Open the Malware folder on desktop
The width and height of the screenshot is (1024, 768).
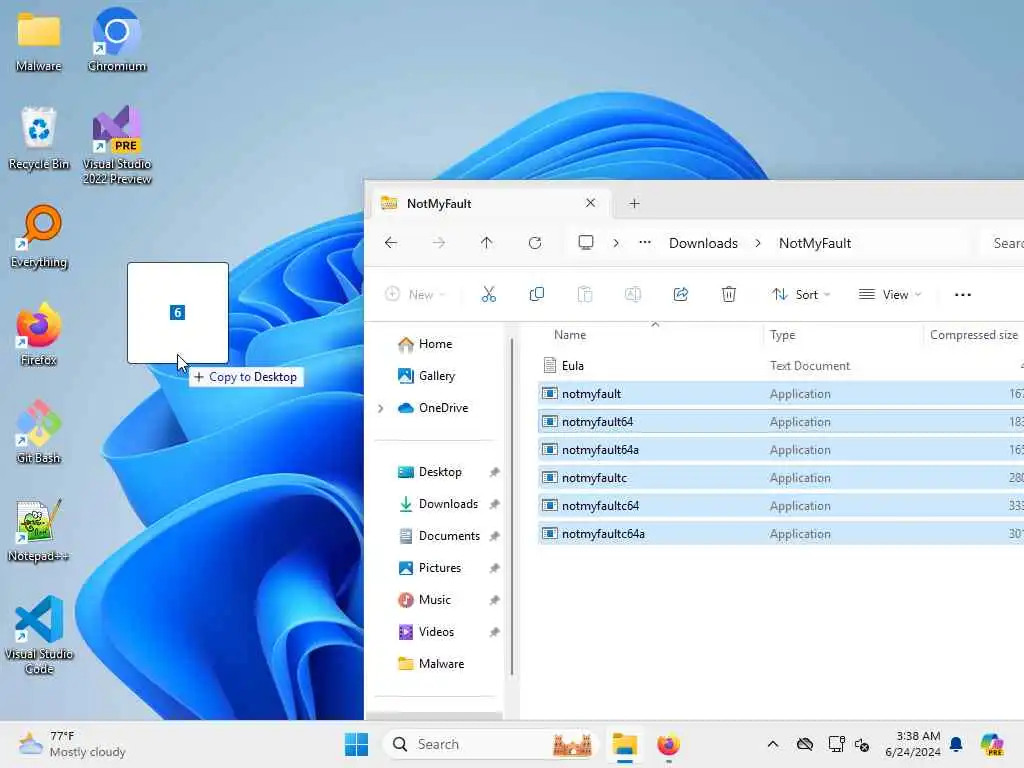(x=39, y=40)
